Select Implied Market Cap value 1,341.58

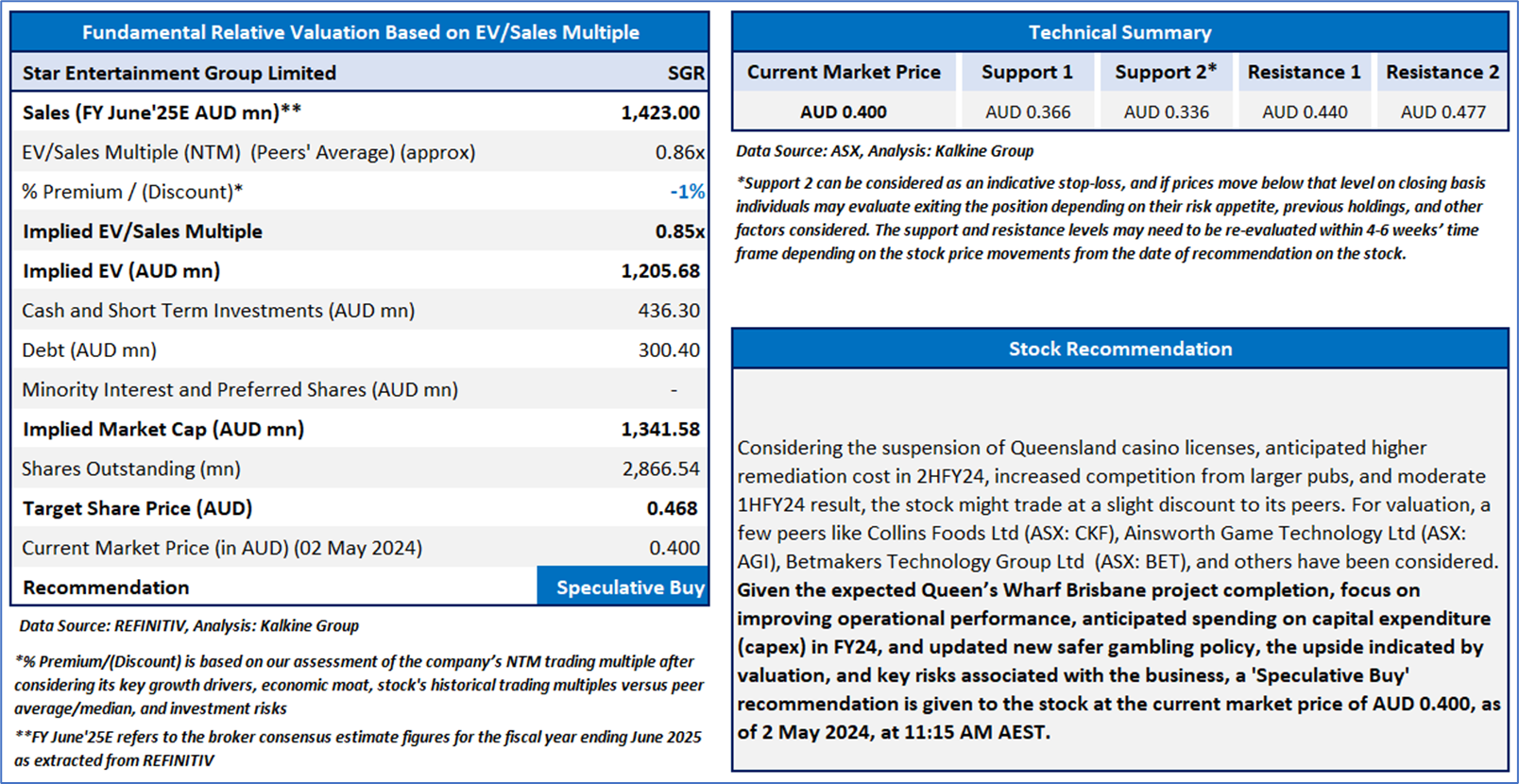(660, 429)
